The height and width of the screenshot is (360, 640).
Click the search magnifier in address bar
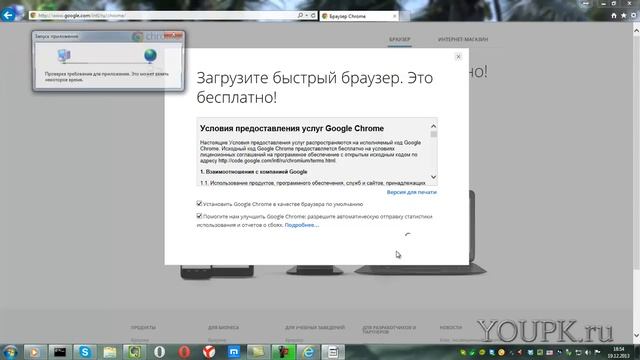pyautogui.click(x=300, y=16)
